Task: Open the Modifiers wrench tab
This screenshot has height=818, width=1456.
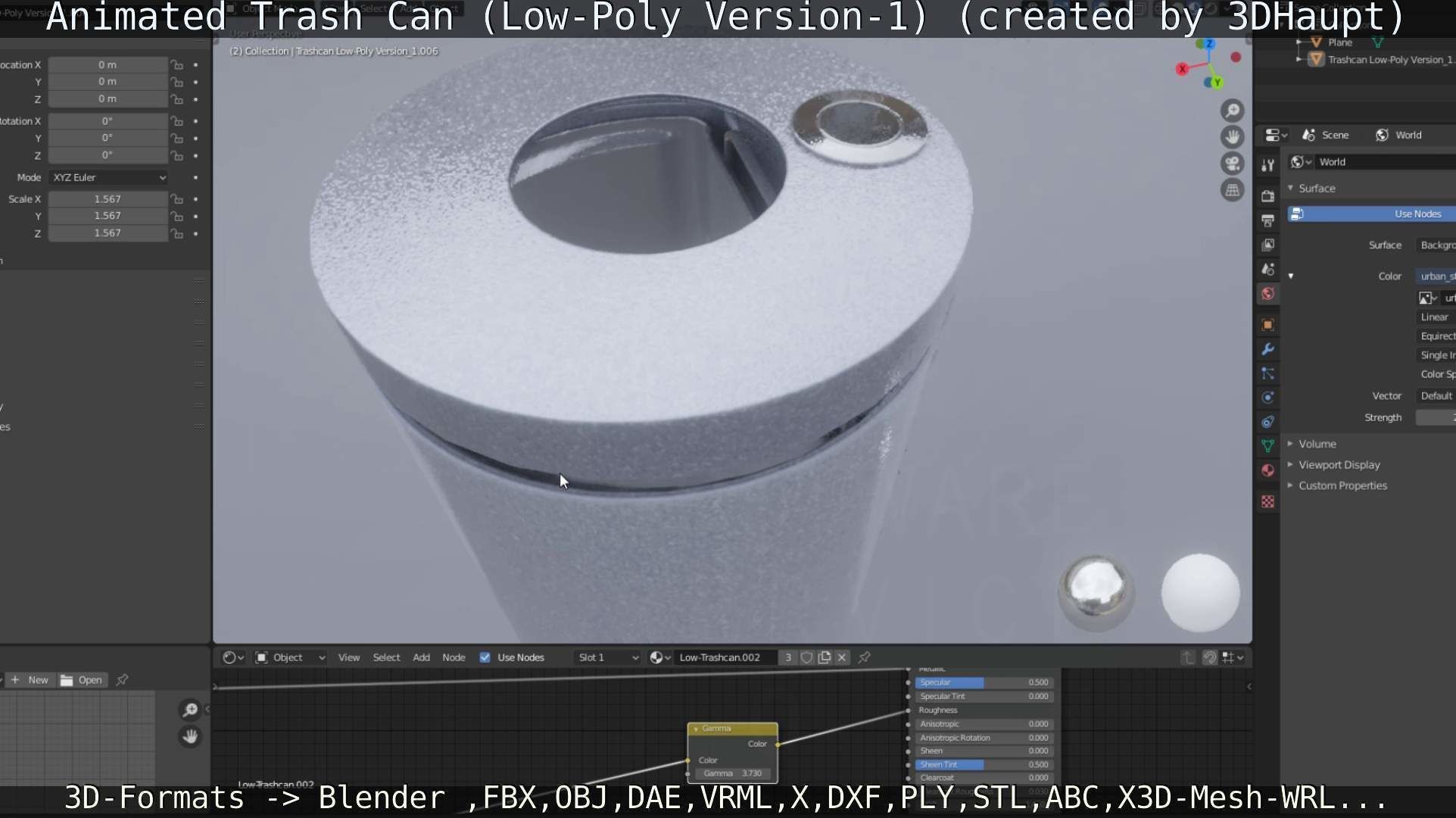Action: tap(1267, 349)
